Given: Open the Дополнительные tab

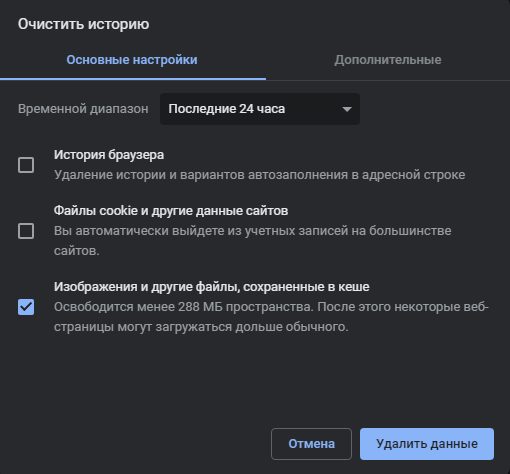Looking at the screenshot, I should 388,60.
